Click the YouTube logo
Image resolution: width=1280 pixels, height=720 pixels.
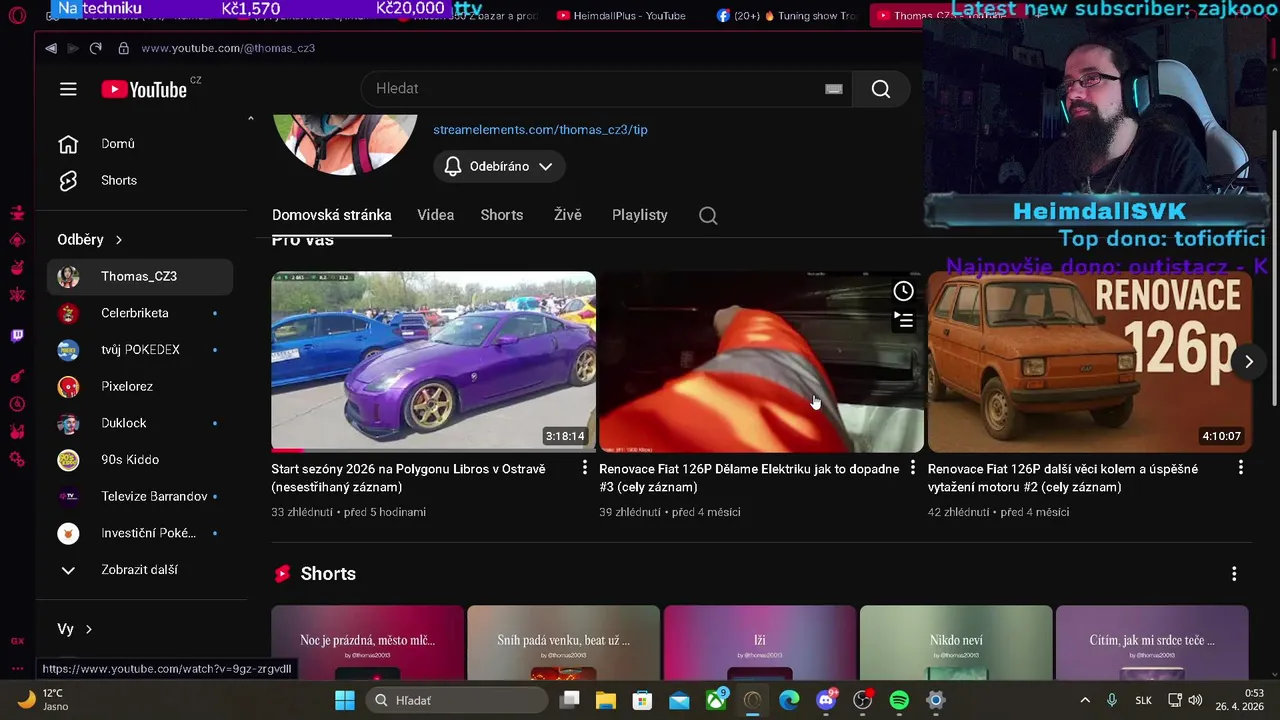[144, 89]
